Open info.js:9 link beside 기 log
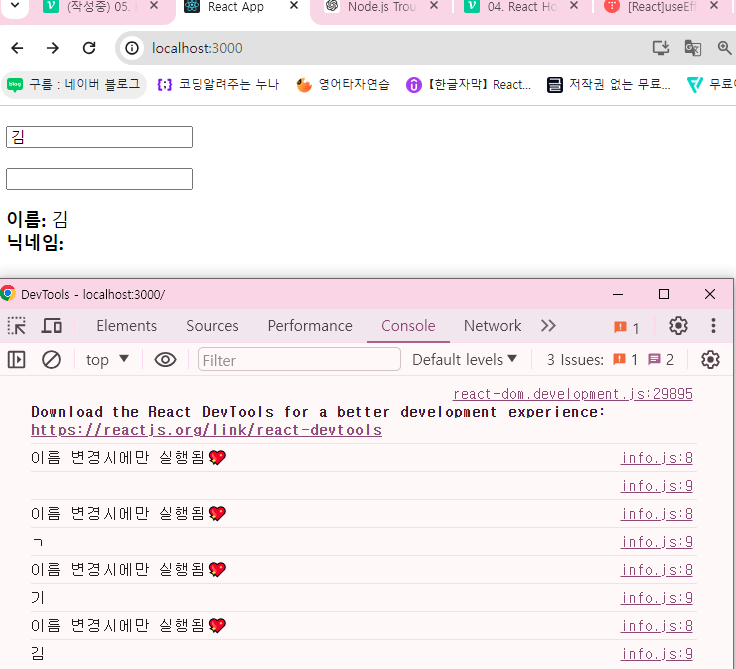Image resolution: width=736 pixels, height=669 pixels. (x=657, y=598)
